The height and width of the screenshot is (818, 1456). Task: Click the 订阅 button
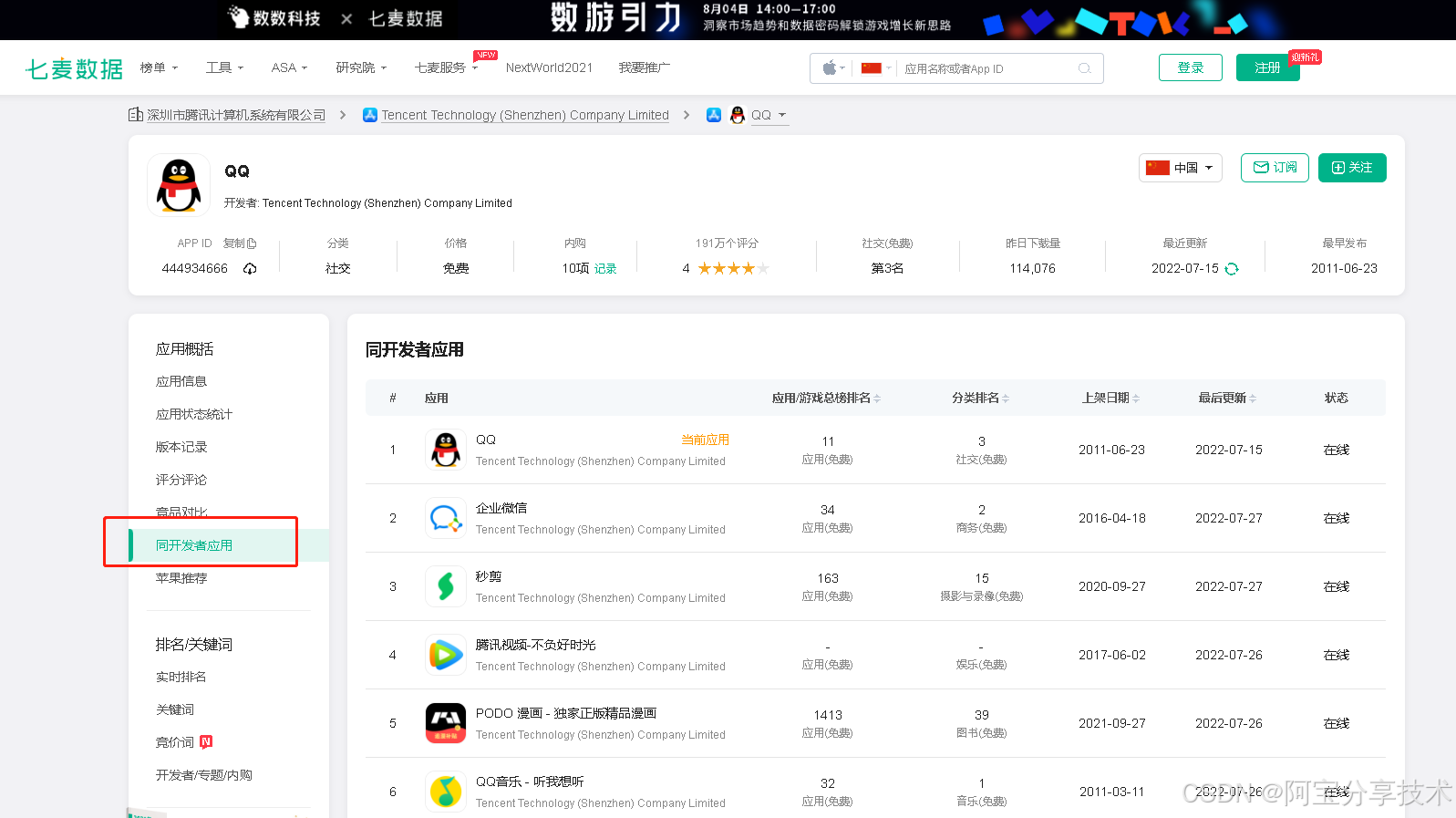pyautogui.click(x=1275, y=168)
